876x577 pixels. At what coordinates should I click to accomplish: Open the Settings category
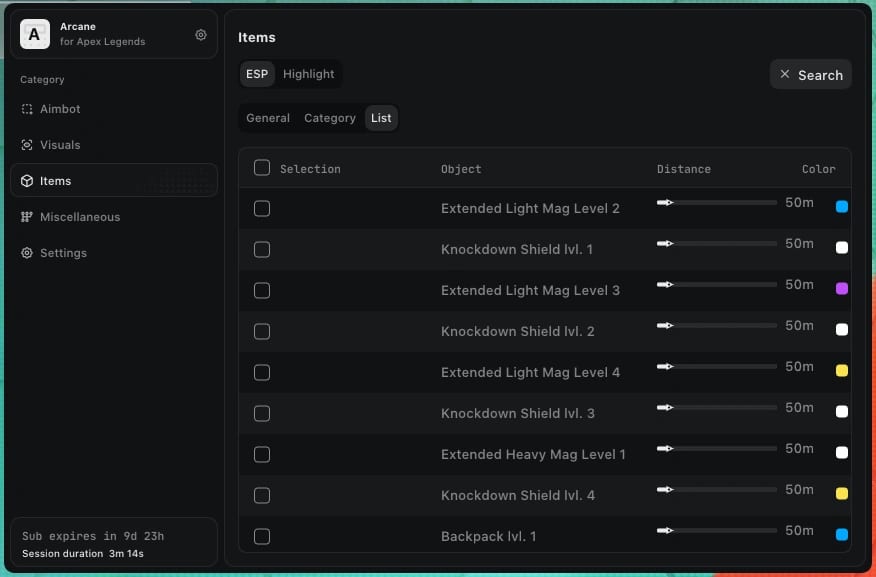(x=114, y=253)
